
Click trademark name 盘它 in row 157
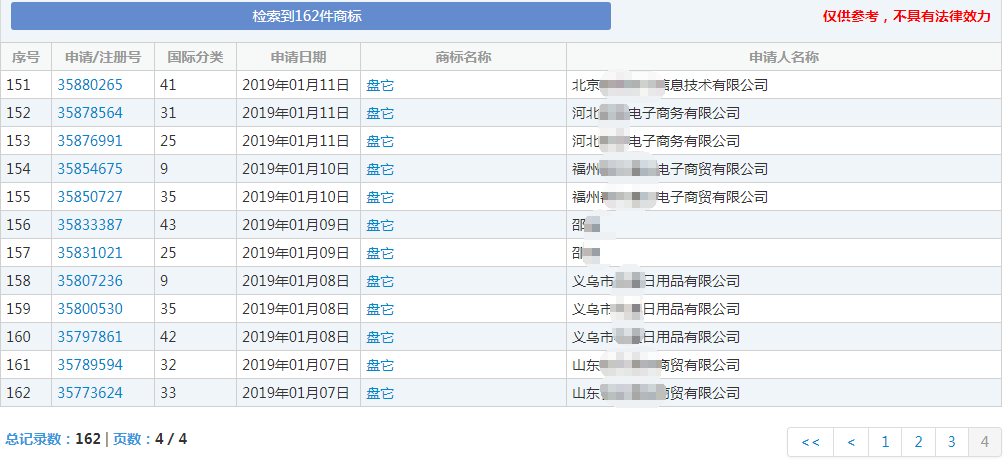(380, 253)
